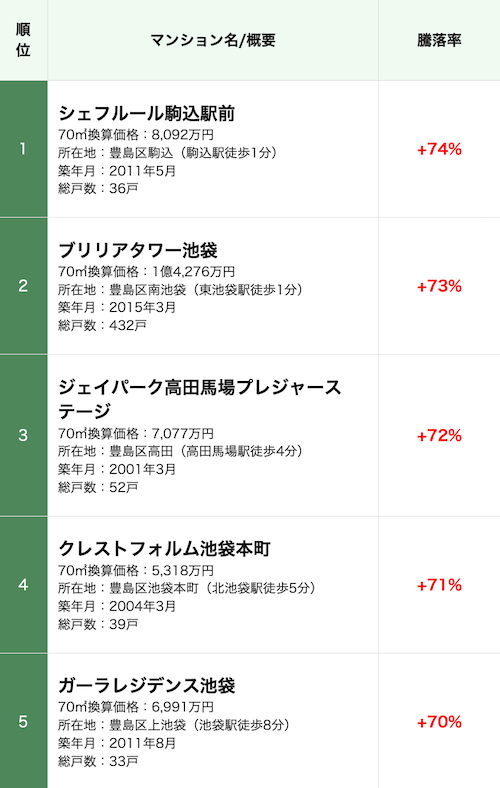Open ジェイパーク高田馬場プレジャーステージ listing title

point(199,399)
